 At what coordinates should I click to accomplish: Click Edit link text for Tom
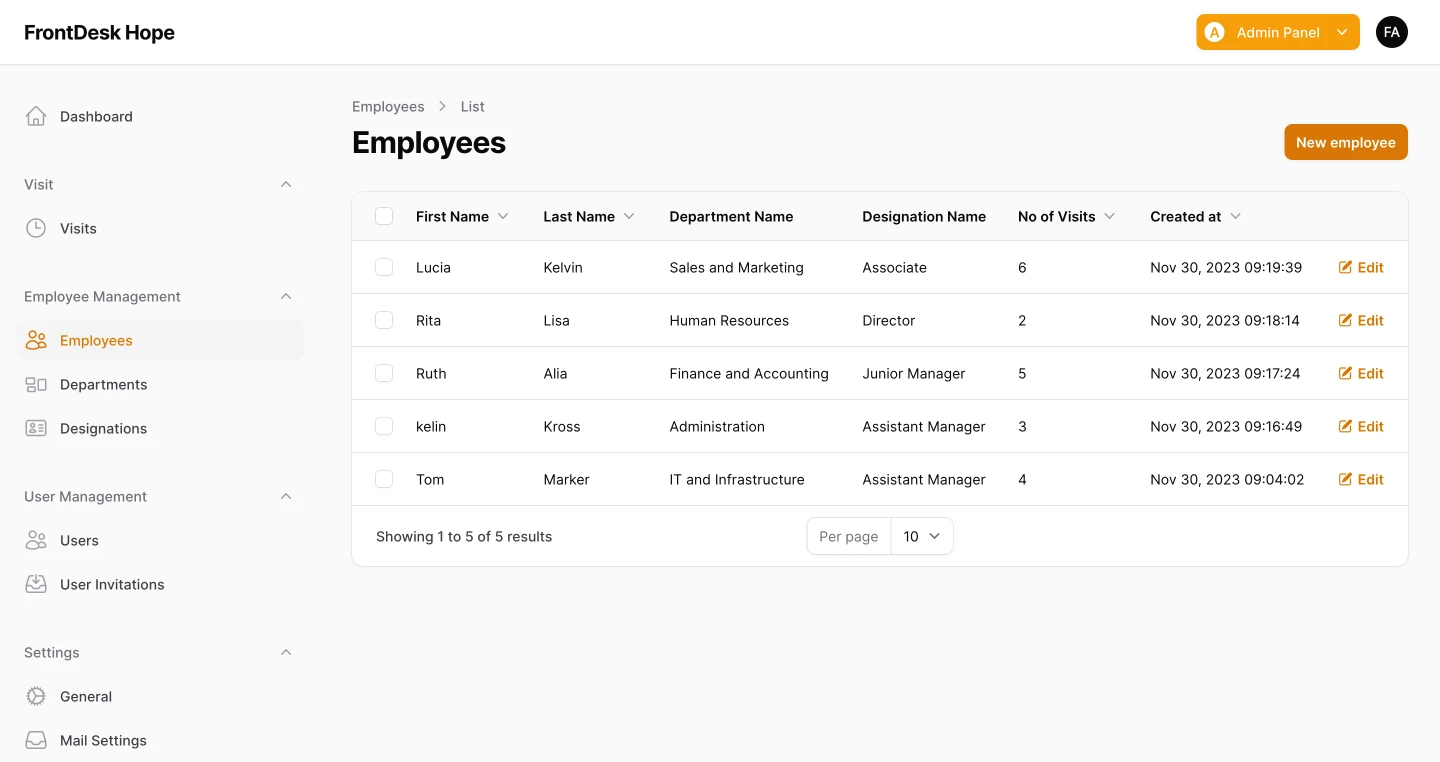click(x=1370, y=479)
